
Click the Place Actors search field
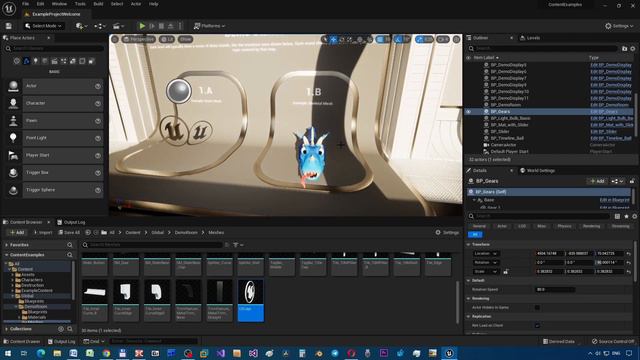(x=54, y=49)
